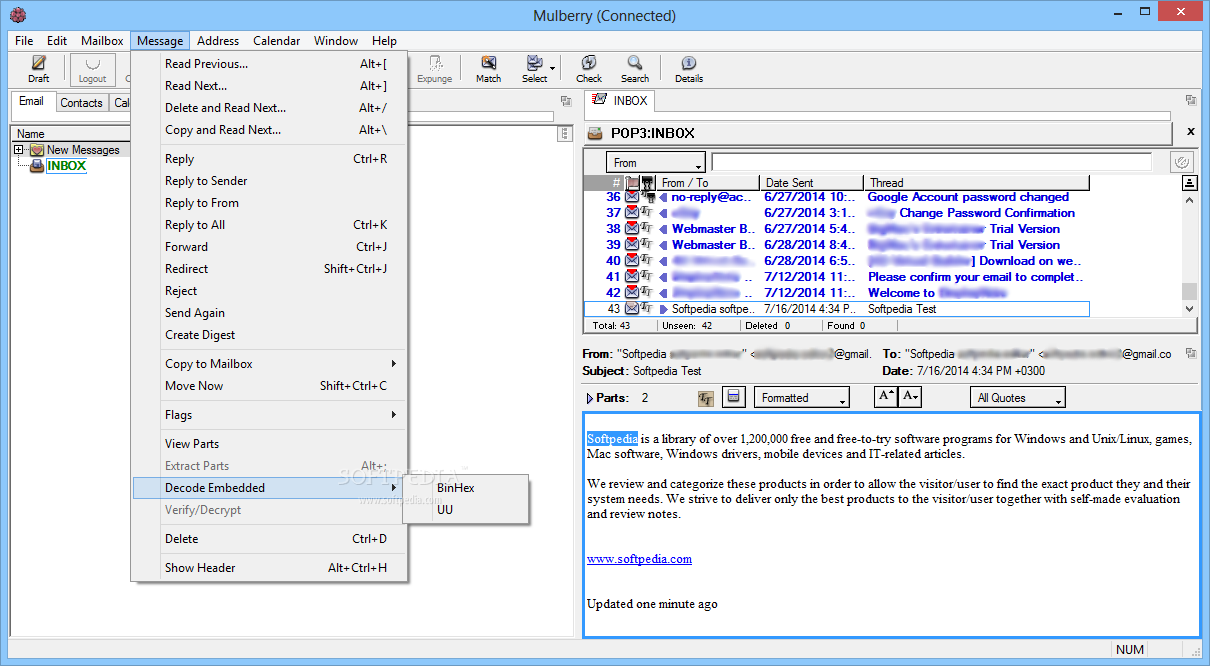The width and height of the screenshot is (1210, 666).
Task: Click the pane layout icon above the mailbox tree
Action: (x=565, y=100)
